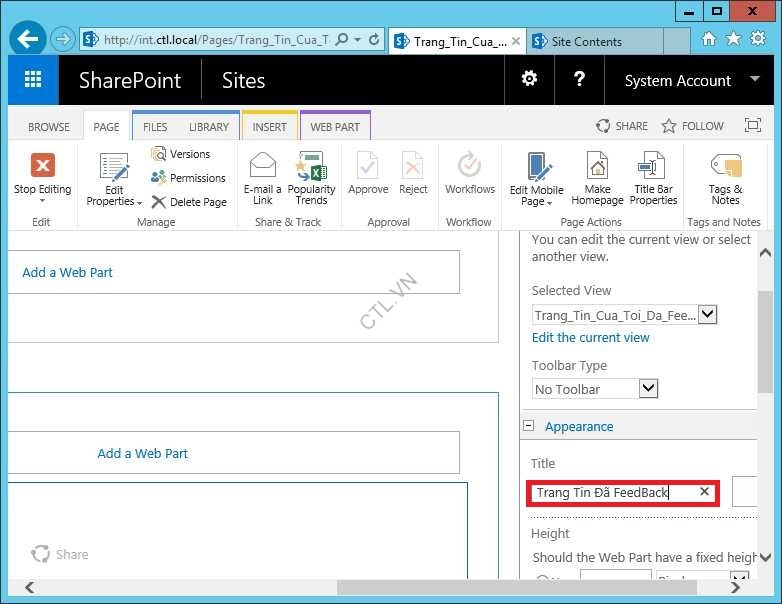Screen dimensions: 782x604
Task: Open the Toolbar Type dropdown
Action: [x=647, y=388]
